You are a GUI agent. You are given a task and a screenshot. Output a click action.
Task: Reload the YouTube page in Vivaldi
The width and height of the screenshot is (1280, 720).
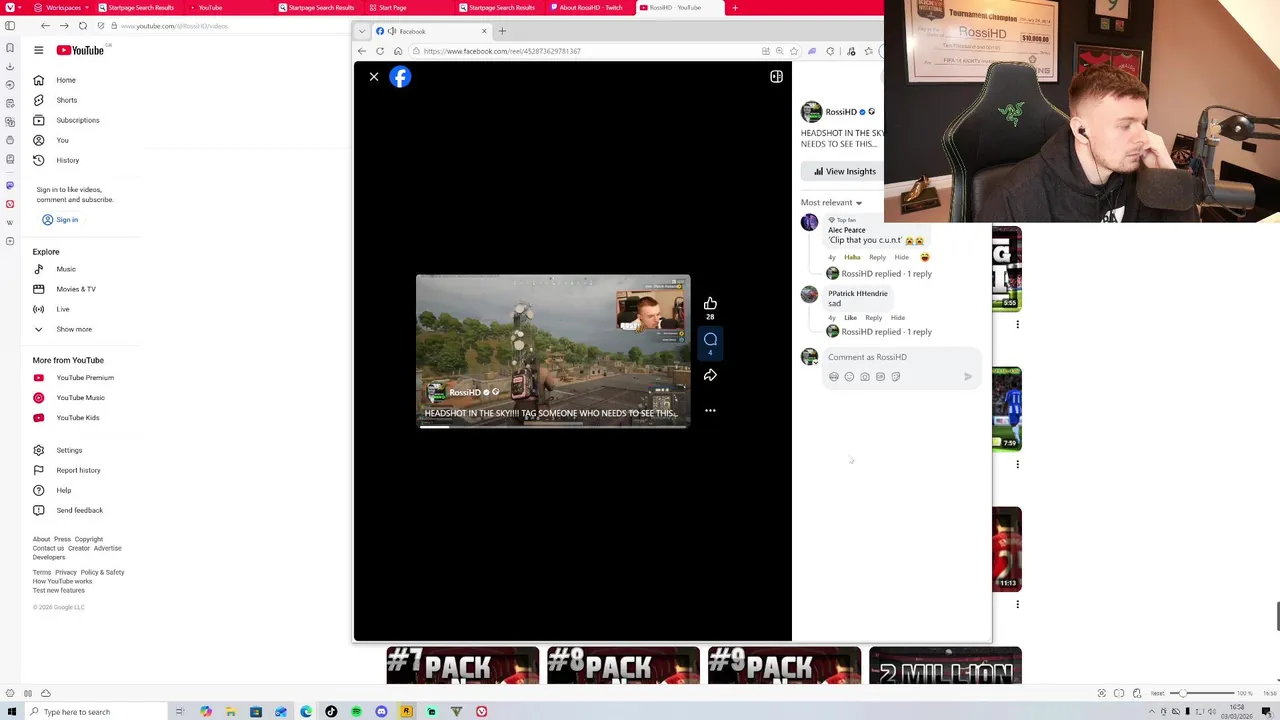coord(83,26)
